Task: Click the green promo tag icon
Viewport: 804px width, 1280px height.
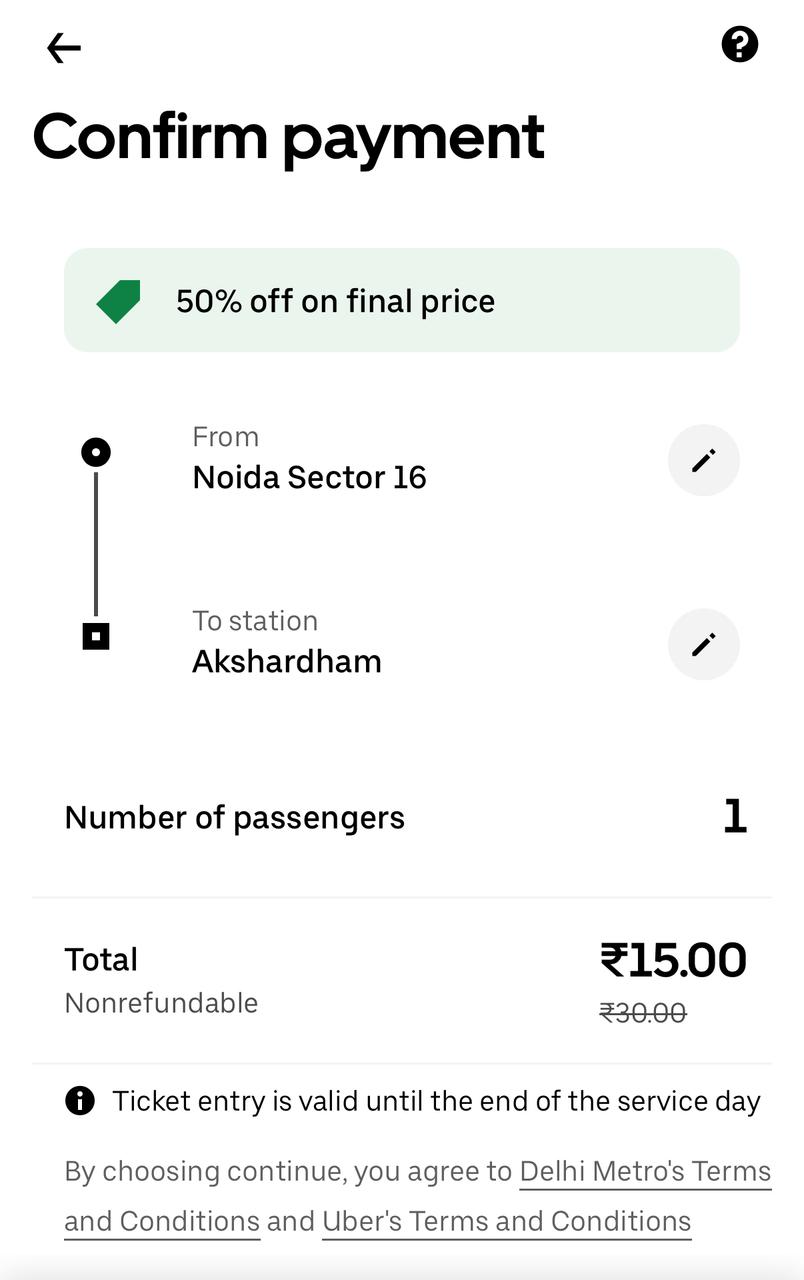Action: tap(119, 301)
